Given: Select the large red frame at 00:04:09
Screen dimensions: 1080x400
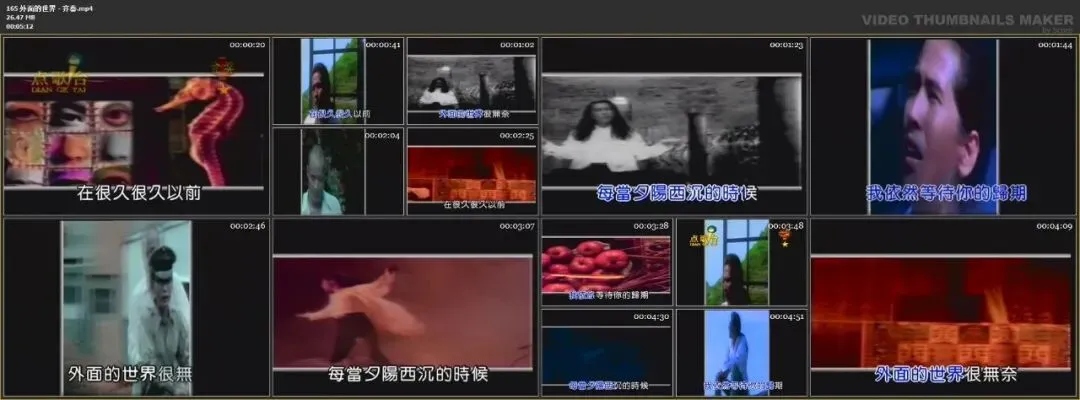Looking at the screenshot, I should pos(944,307).
